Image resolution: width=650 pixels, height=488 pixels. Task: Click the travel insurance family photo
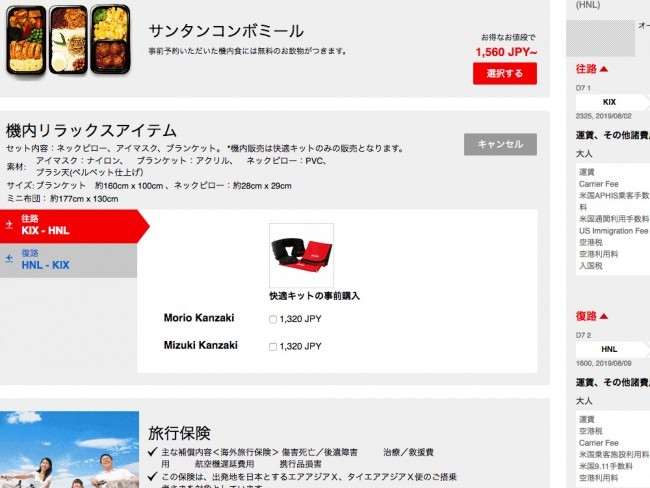pyautogui.click(x=69, y=449)
